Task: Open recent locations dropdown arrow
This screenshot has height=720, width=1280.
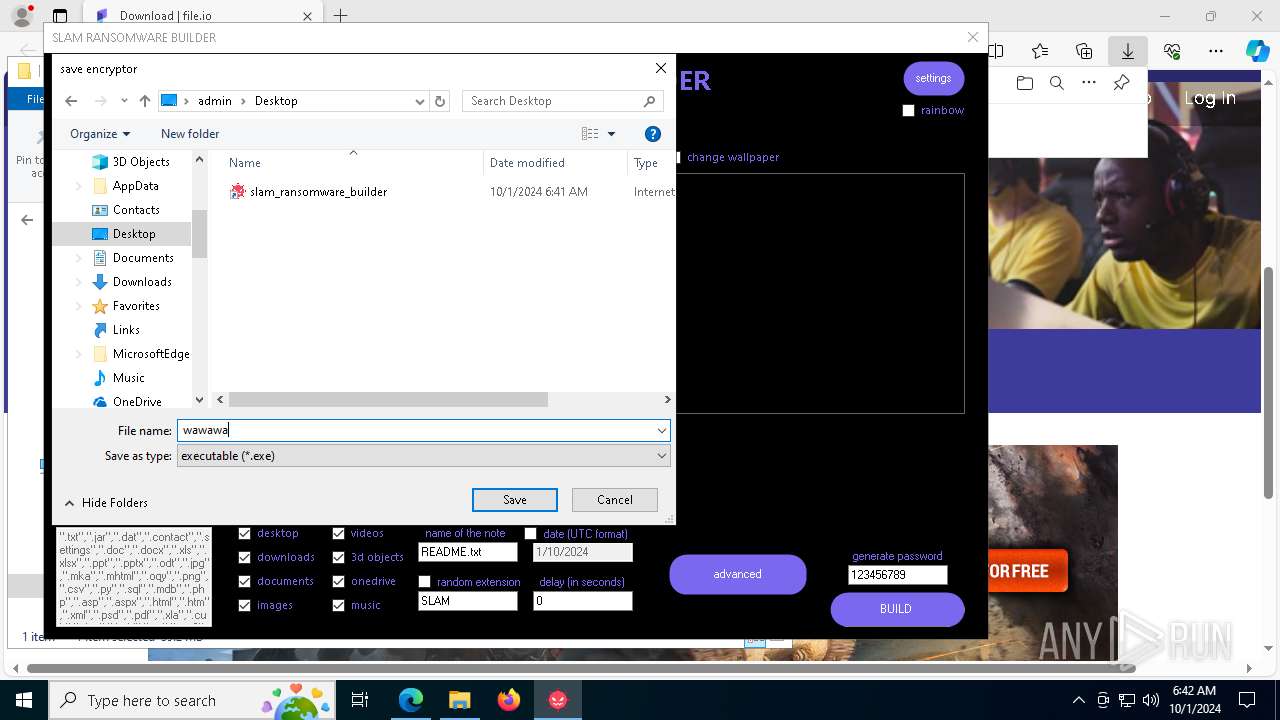Action: [x=124, y=101]
